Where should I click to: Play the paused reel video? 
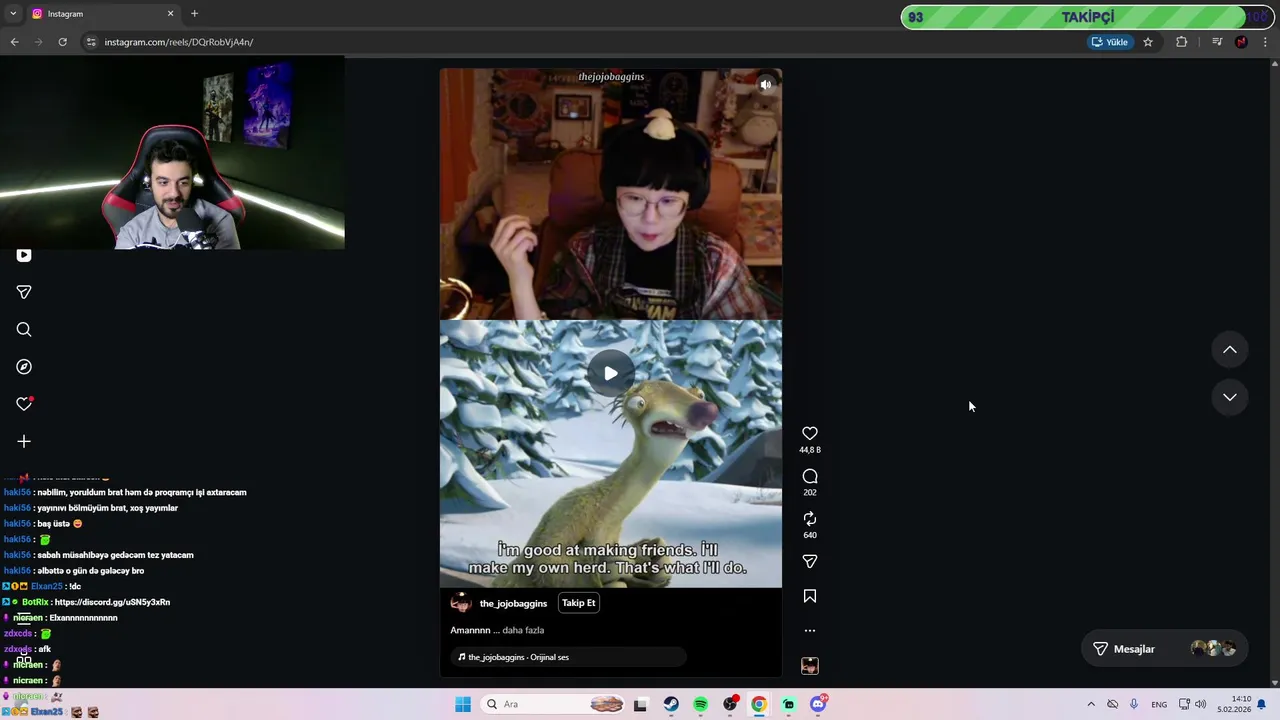[610, 373]
